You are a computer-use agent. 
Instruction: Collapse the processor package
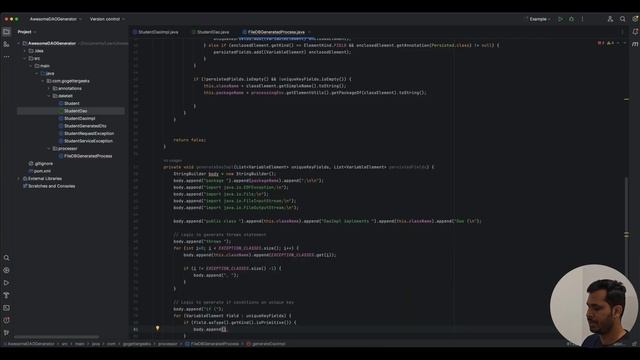coord(49,149)
